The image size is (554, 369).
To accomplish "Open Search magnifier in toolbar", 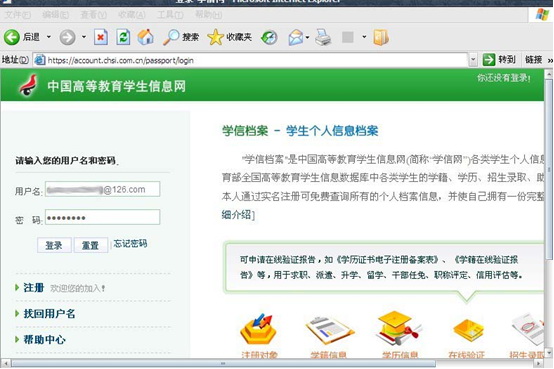I will [181, 37].
